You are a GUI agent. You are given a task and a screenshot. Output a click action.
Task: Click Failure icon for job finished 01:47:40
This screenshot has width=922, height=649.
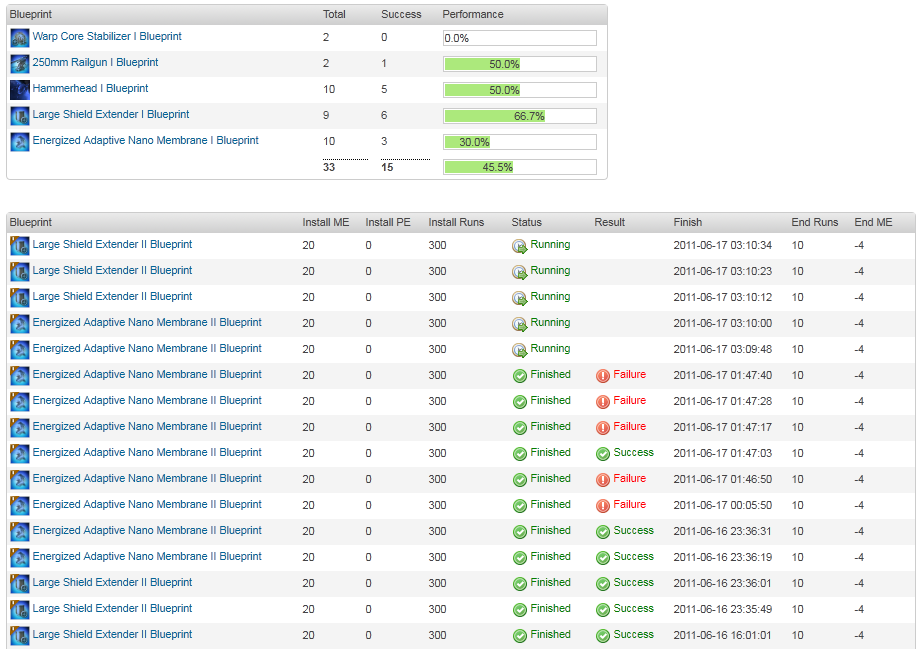(602, 375)
